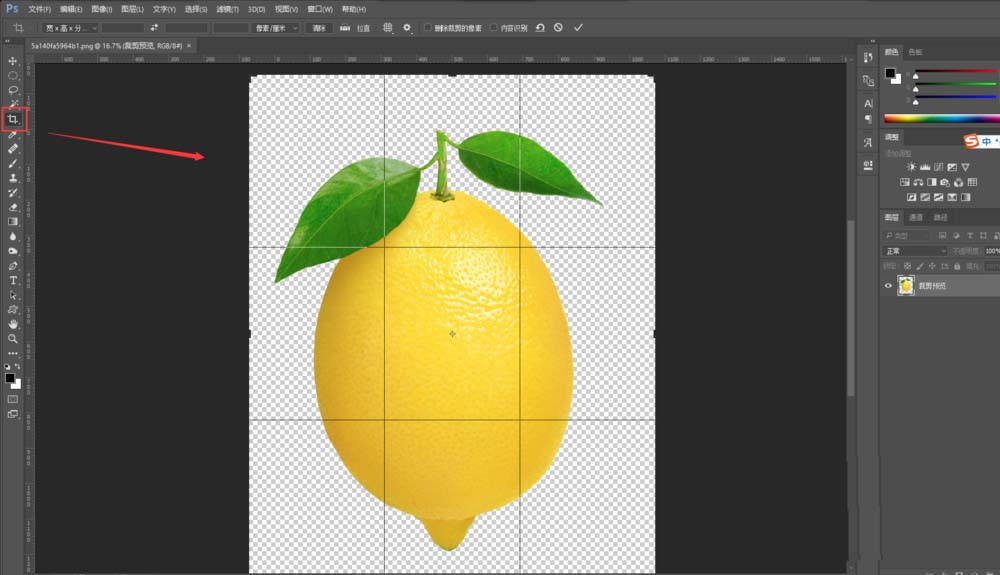This screenshot has height=575, width=1000.
Task: Commit the crop with the checkmark
Action: point(578,28)
